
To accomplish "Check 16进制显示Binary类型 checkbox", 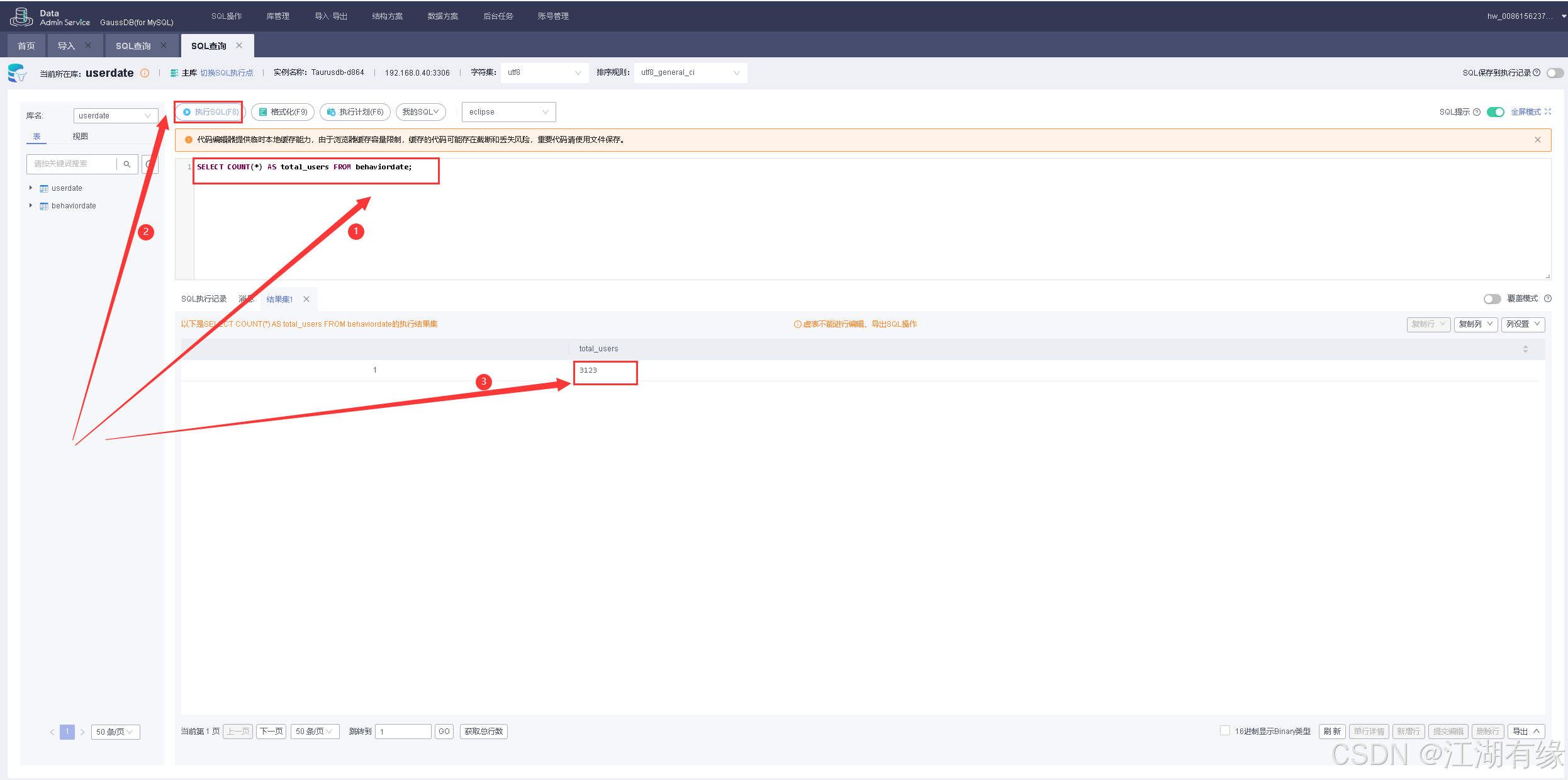I will pos(1224,730).
